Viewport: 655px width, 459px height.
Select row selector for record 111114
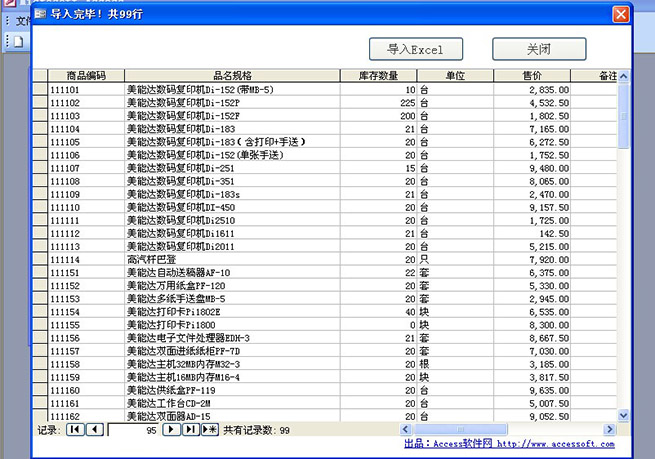(x=40, y=259)
